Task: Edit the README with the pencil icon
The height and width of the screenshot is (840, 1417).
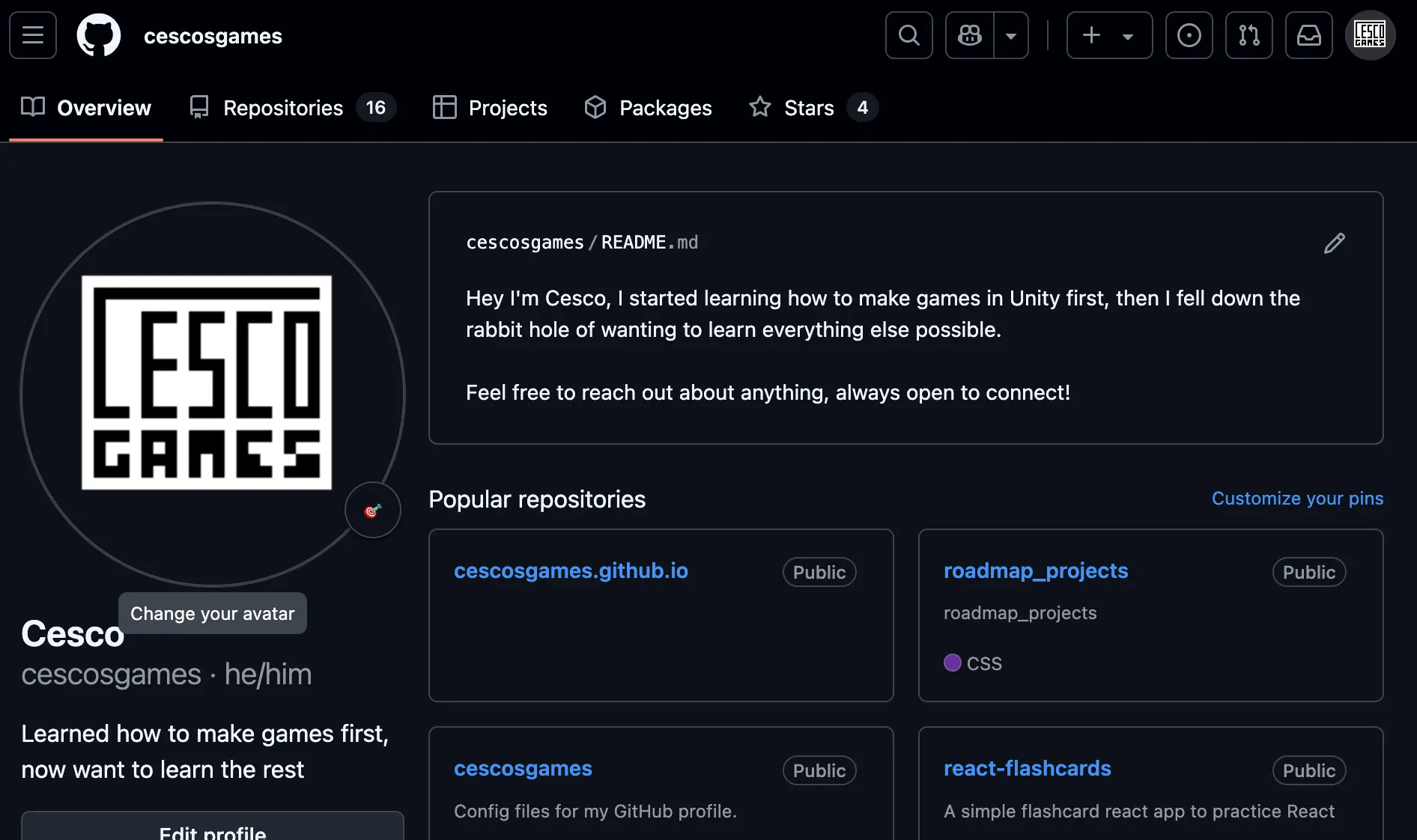Action: coord(1334,243)
